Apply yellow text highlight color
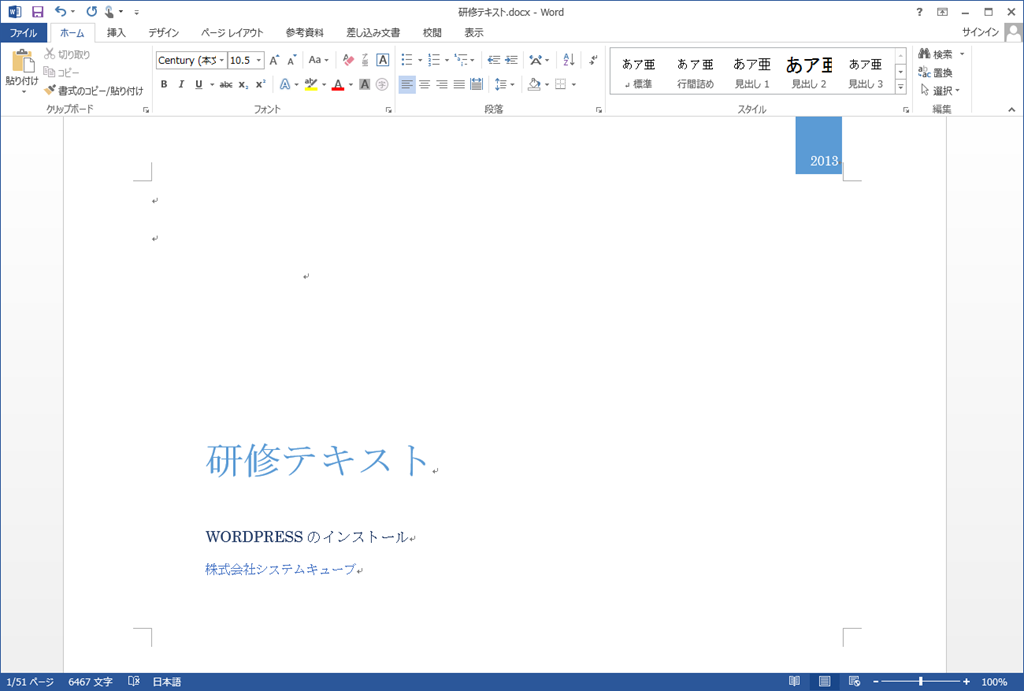 tap(311, 84)
